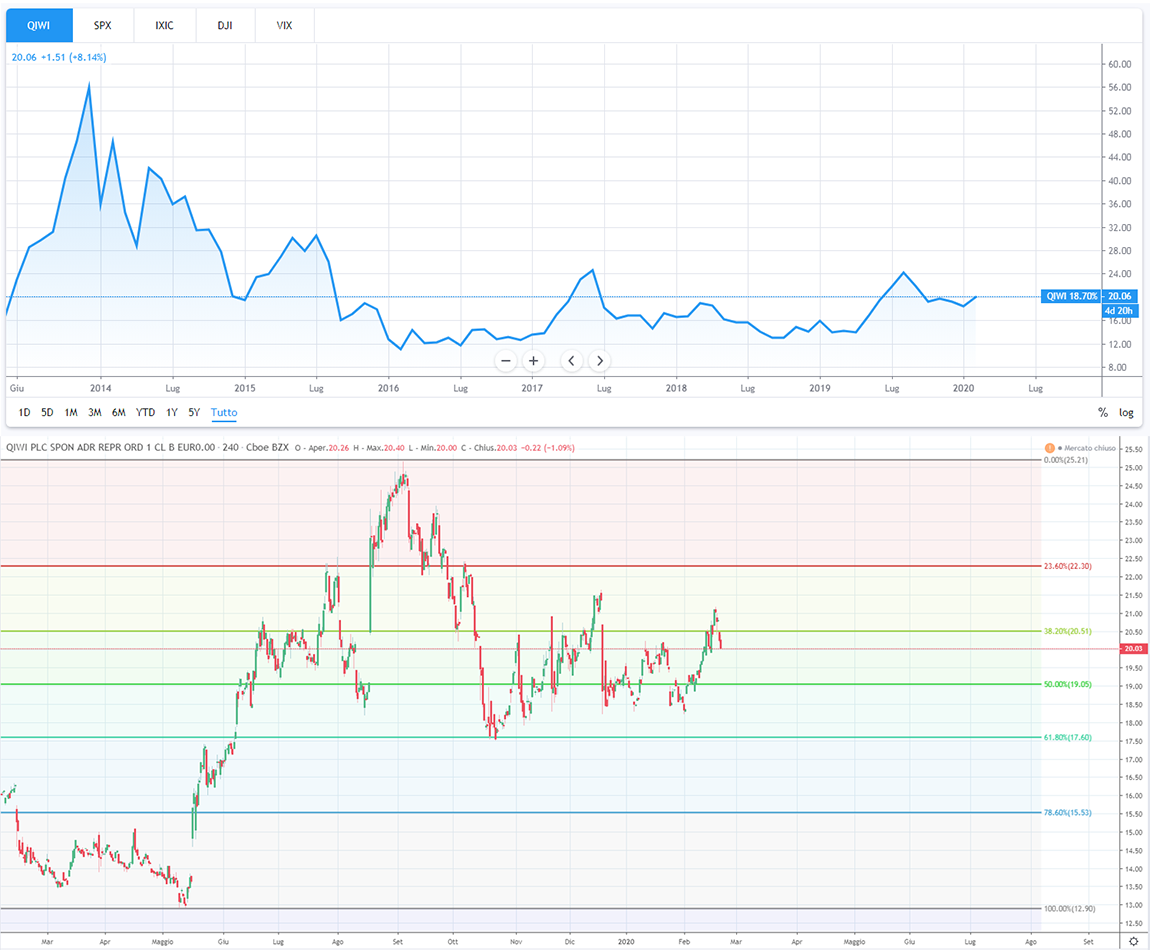
Task: Select the 100.00%(12.90) Fibonacci level label
Action: 1069,909
